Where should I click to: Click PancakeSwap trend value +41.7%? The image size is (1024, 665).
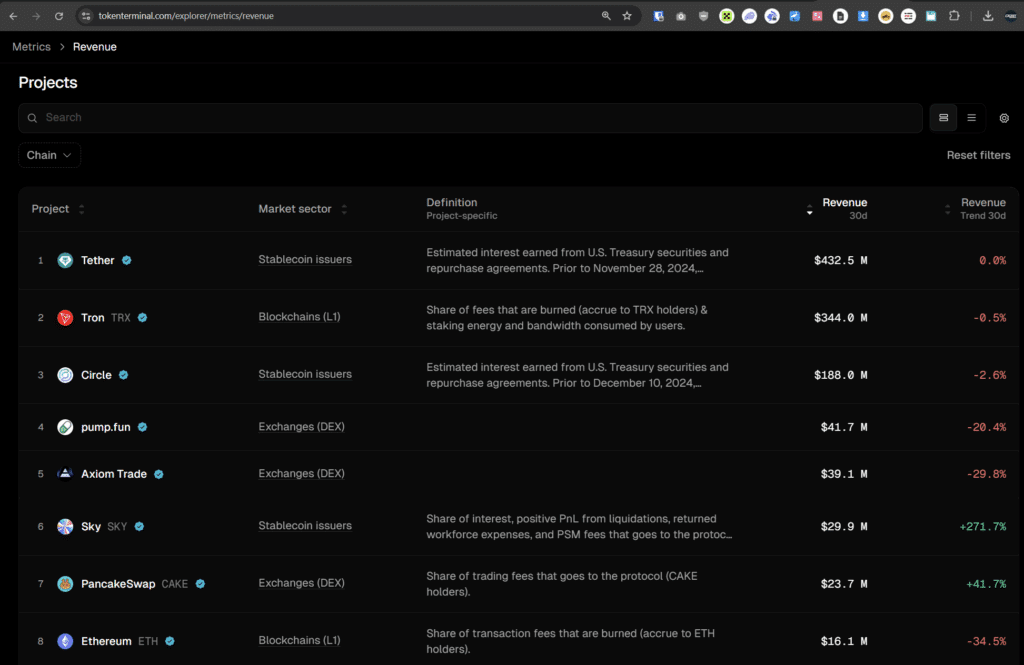click(986, 584)
